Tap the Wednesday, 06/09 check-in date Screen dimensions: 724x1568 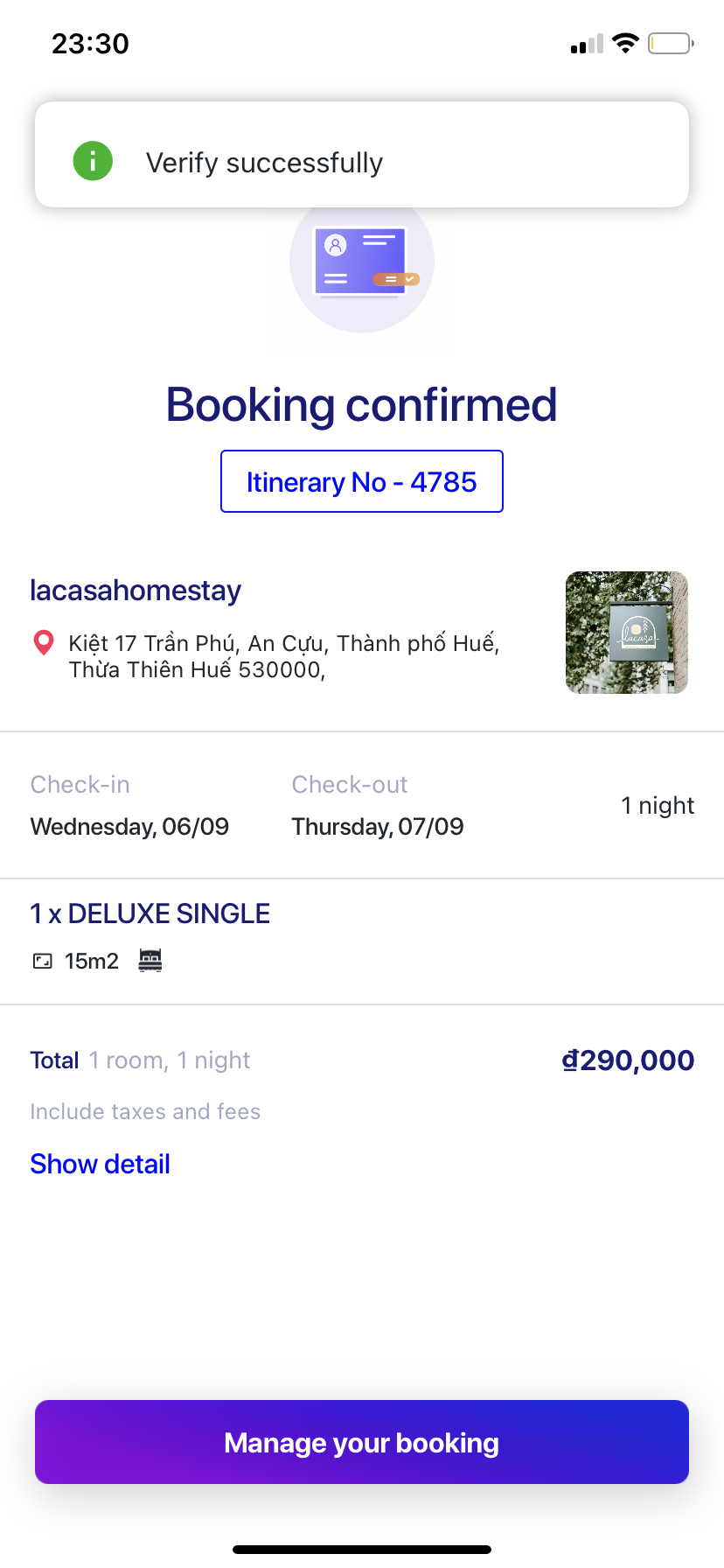pos(129,826)
